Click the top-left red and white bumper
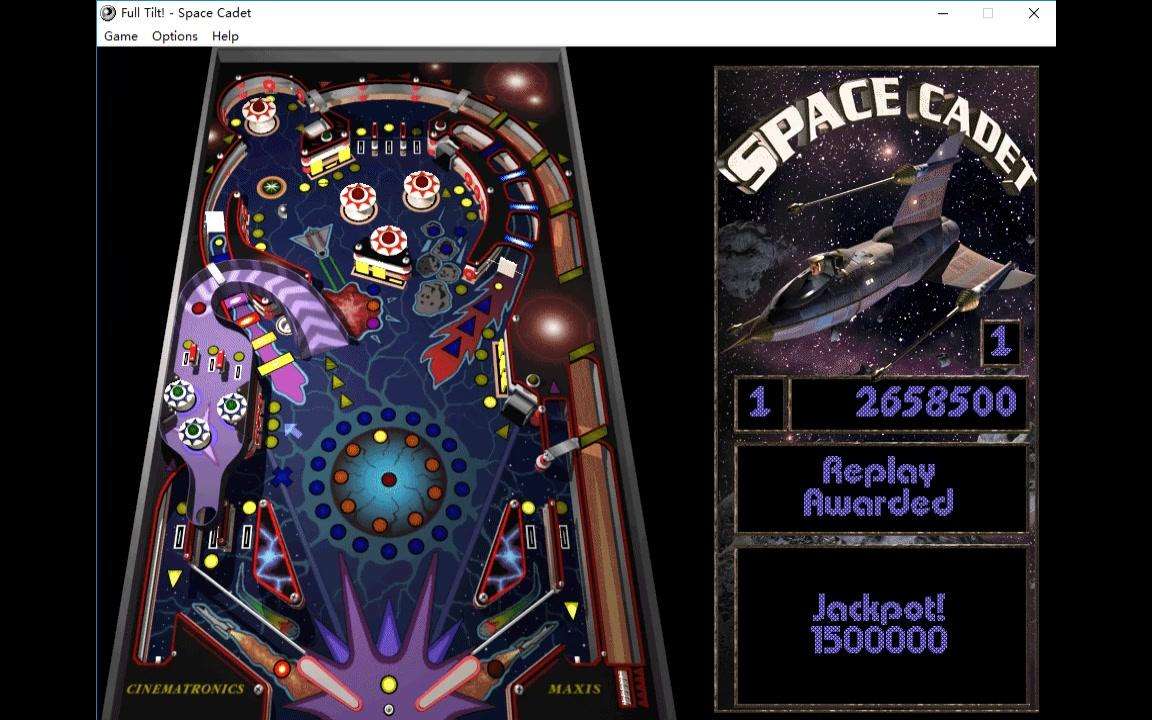Screen dimensions: 1152x720 tap(259, 113)
